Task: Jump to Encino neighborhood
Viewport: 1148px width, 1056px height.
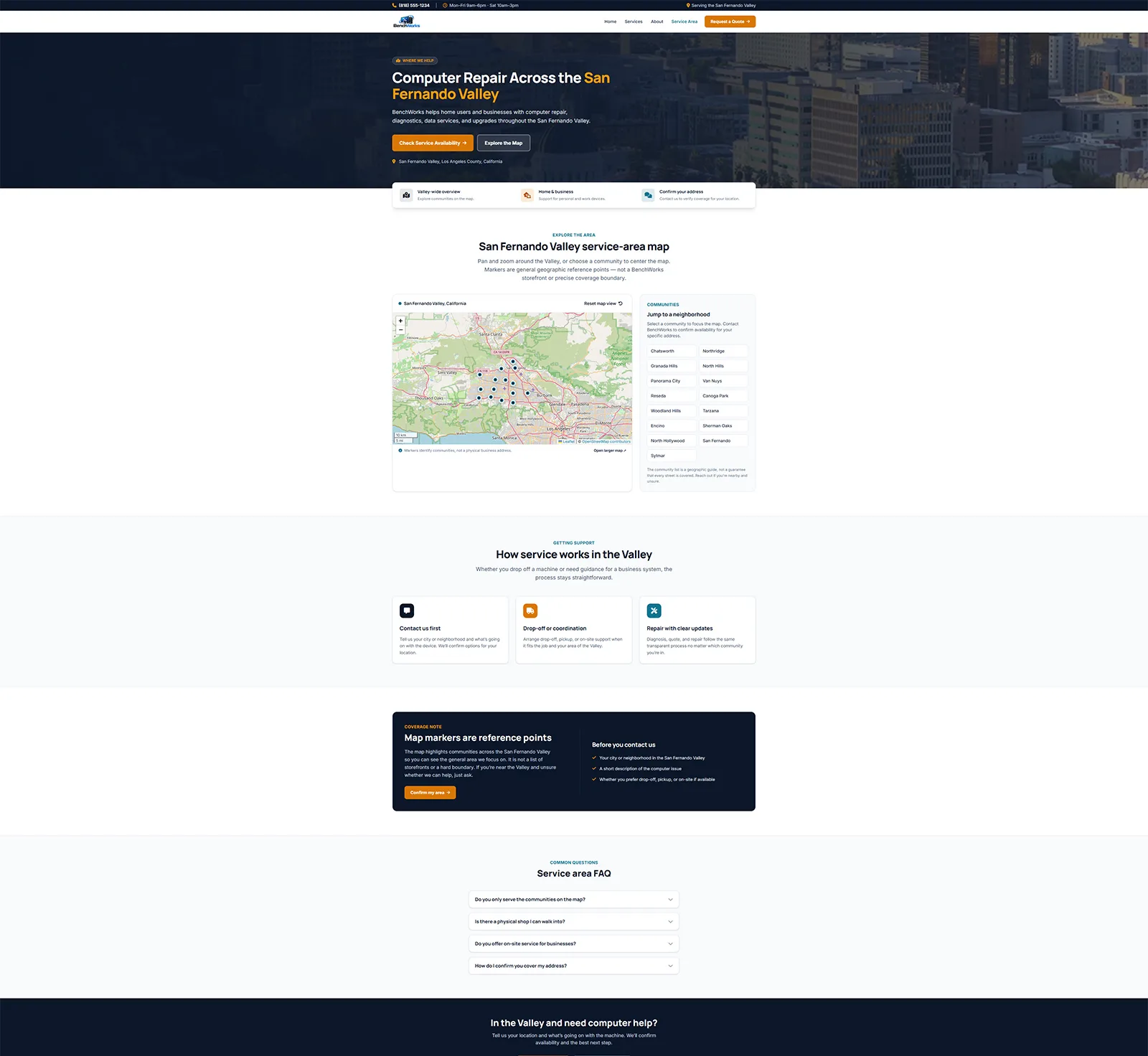Action: click(x=672, y=426)
